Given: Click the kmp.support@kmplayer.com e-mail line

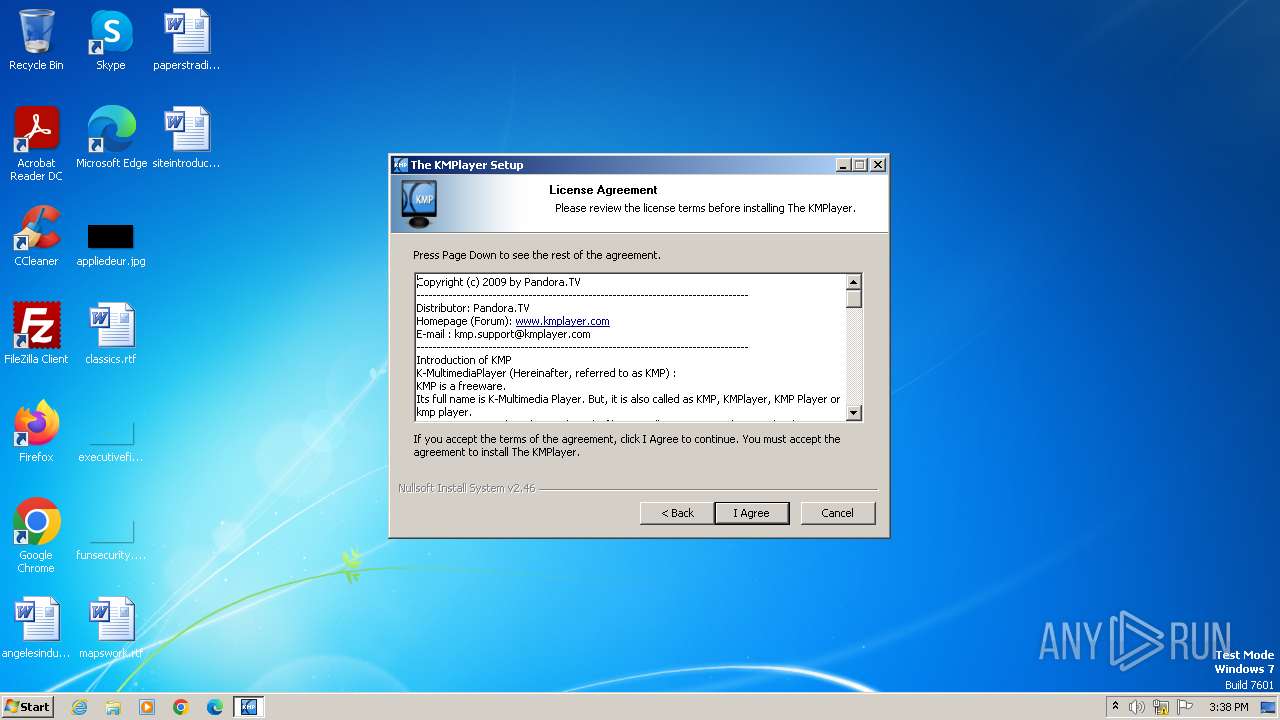Looking at the screenshot, I should [503, 334].
